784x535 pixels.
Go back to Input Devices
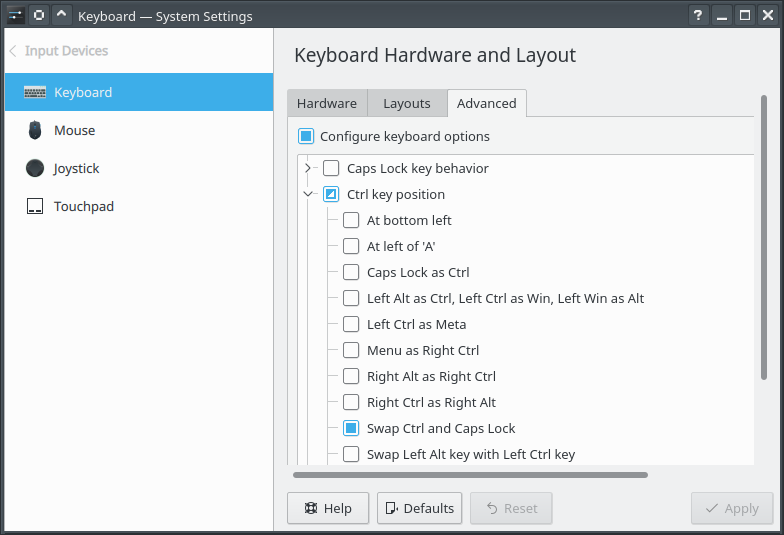[58, 51]
